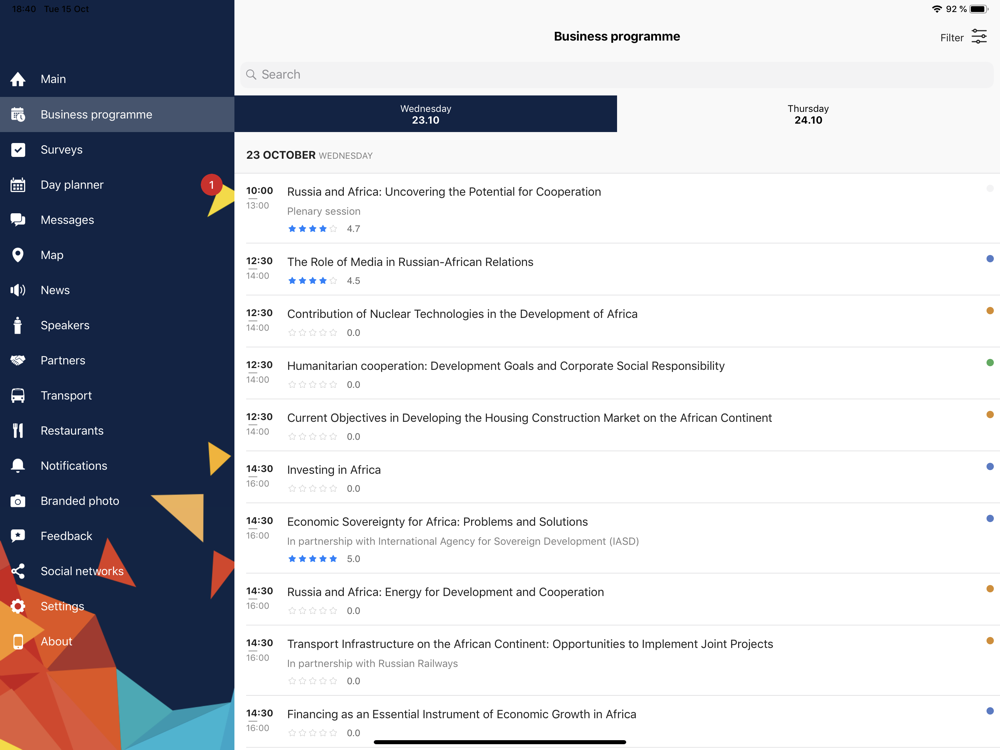This screenshot has height=750, width=1000.
Task: Click the Partners handshake icon
Action: tap(18, 360)
